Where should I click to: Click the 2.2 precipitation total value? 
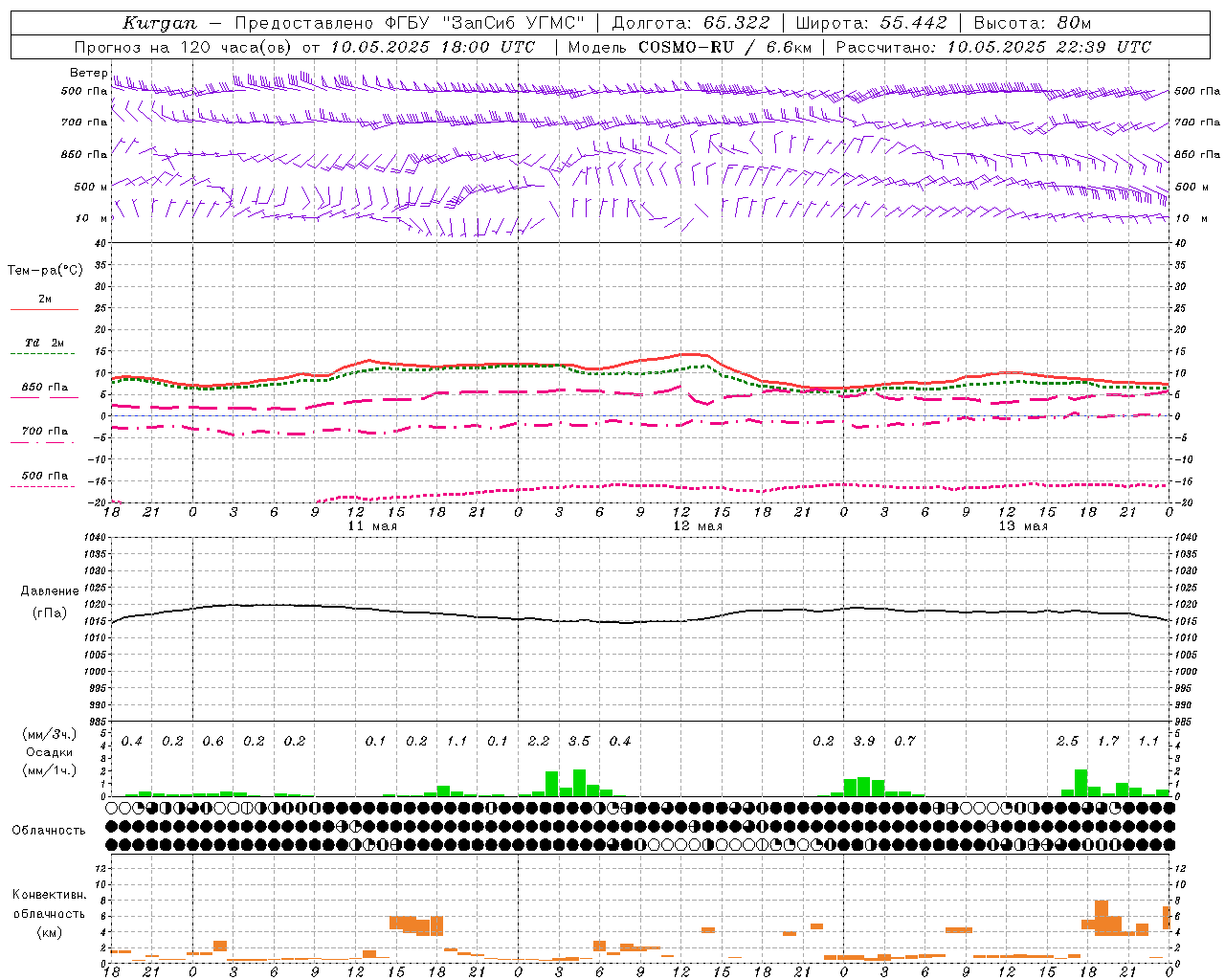point(539,742)
